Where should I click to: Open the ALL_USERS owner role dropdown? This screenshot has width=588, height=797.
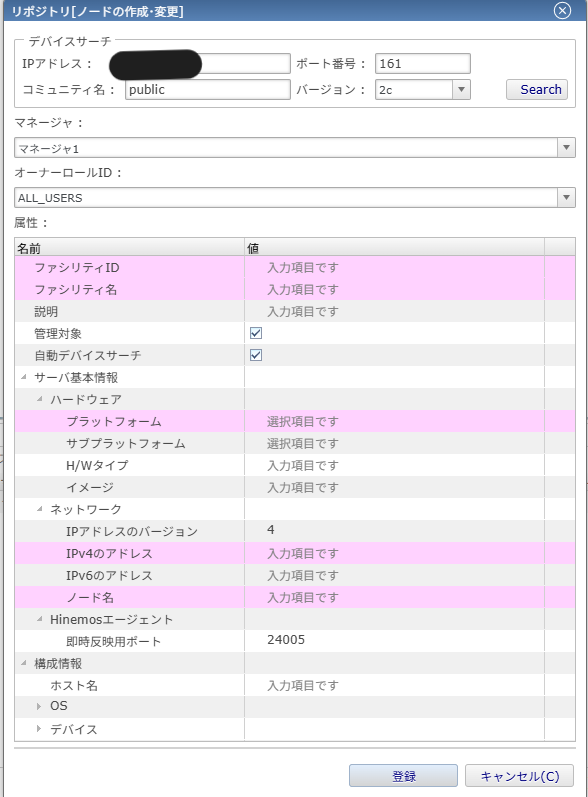[566, 198]
